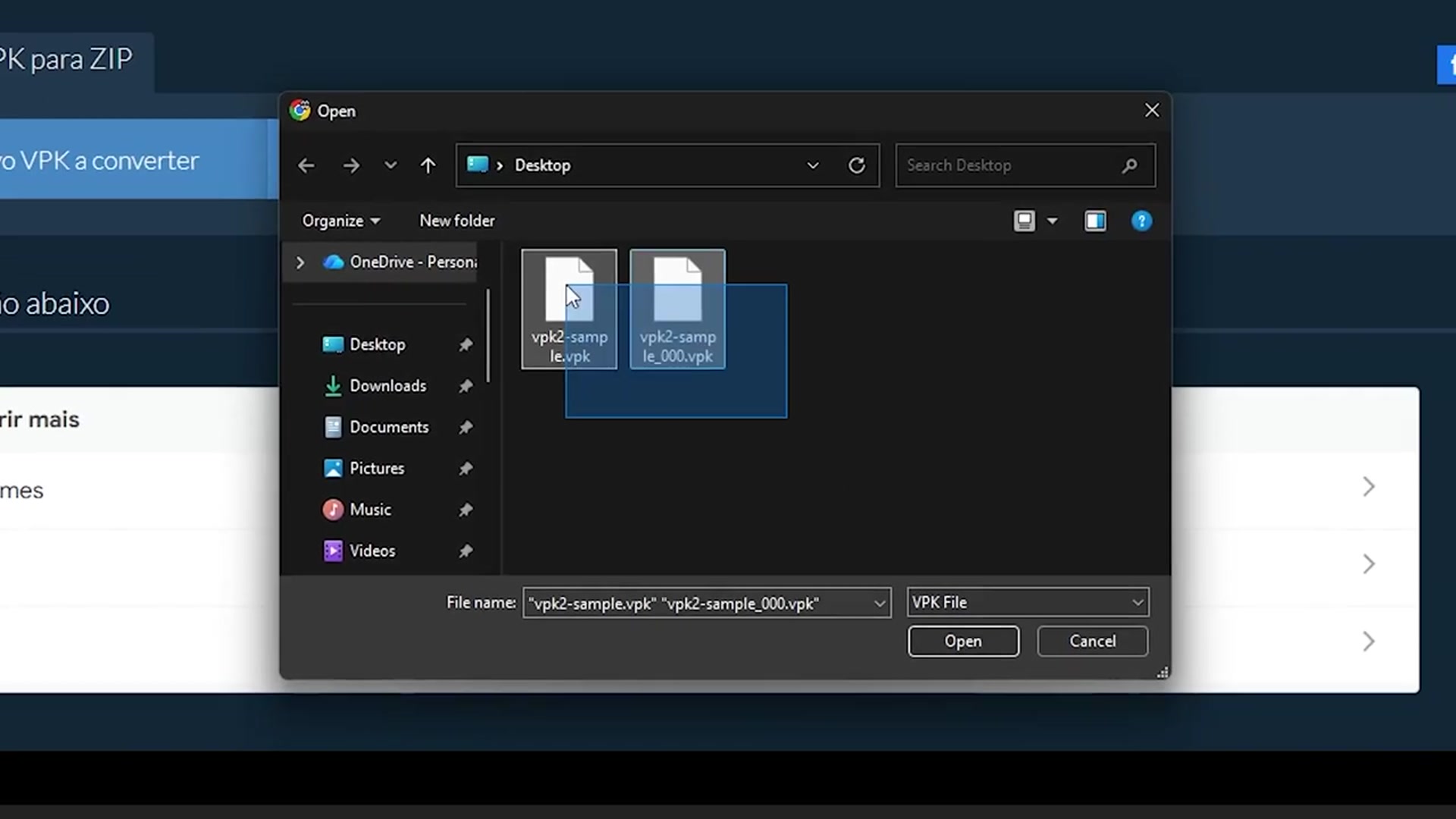Click the bottom chevron arrow on webpage
The height and width of the screenshot is (819, 1456).
(1369, 642)
